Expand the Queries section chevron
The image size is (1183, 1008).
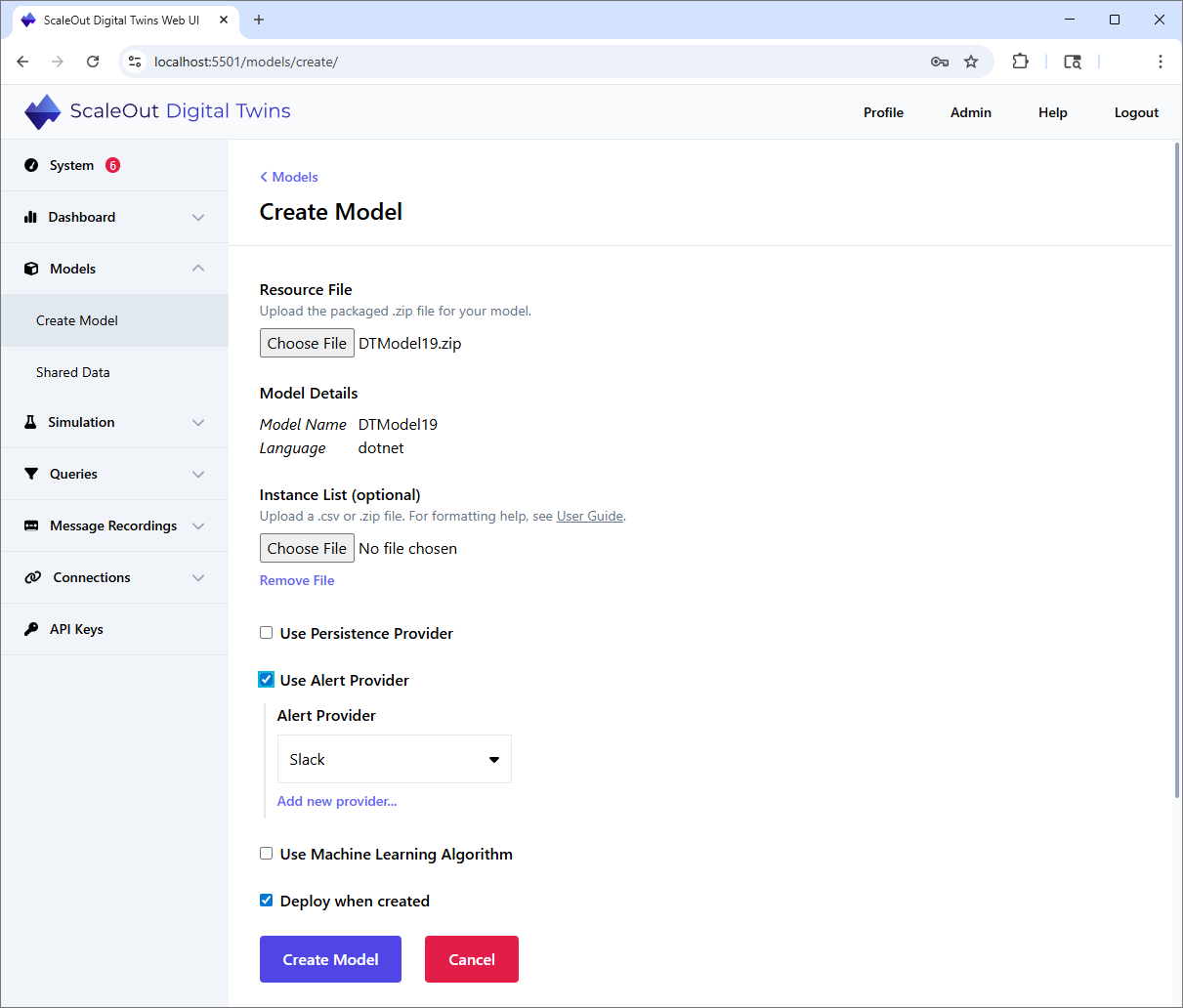click(198, 474)
